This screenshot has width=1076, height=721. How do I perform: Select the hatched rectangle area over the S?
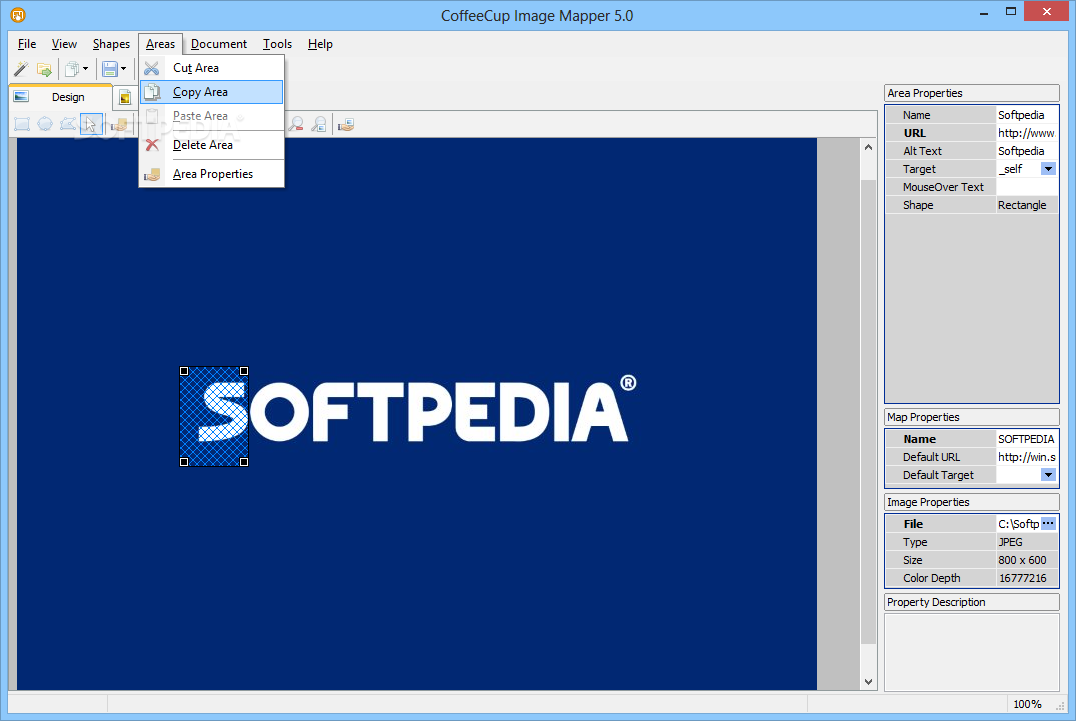213,416
